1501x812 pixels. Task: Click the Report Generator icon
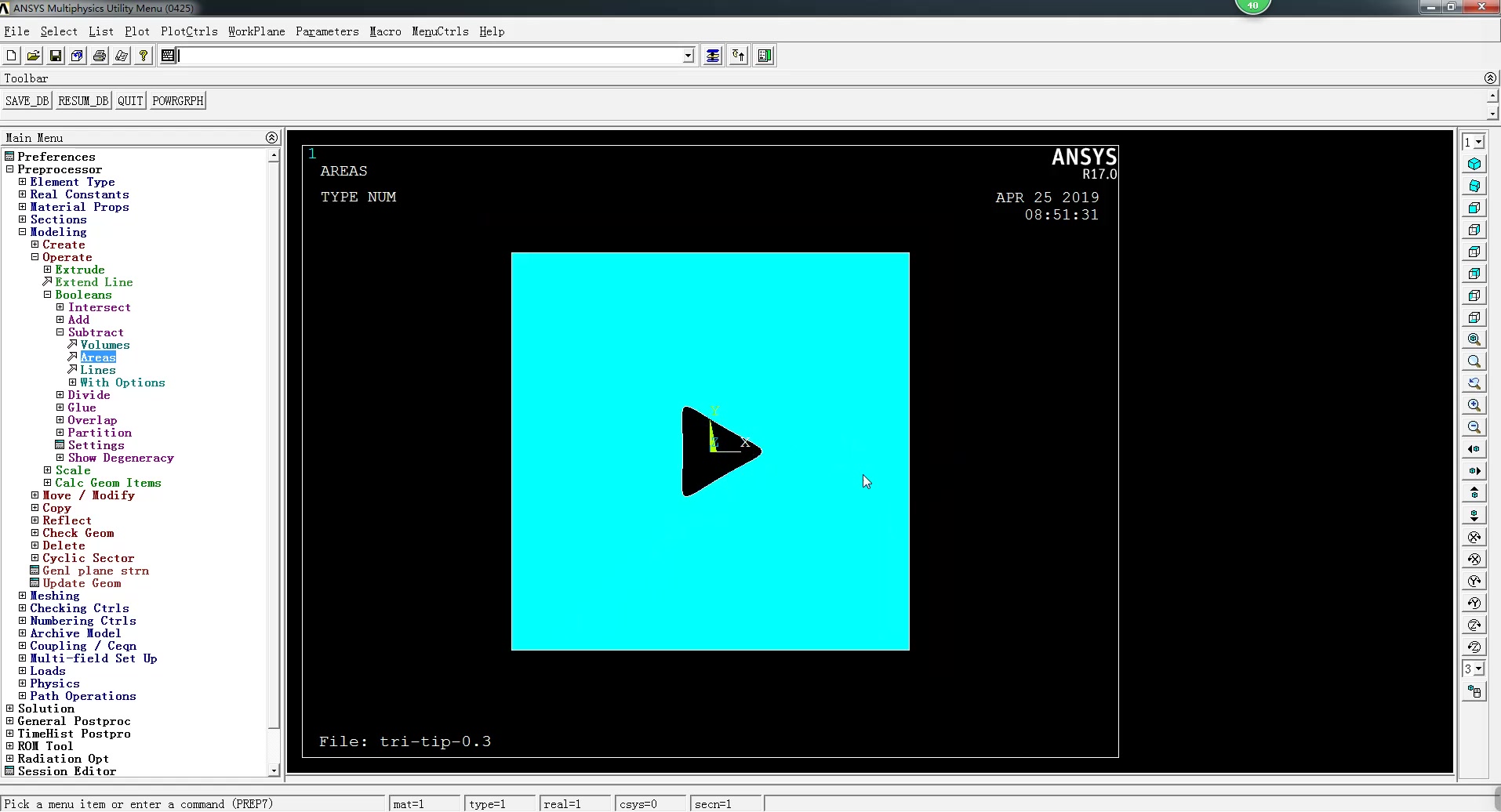122,56
